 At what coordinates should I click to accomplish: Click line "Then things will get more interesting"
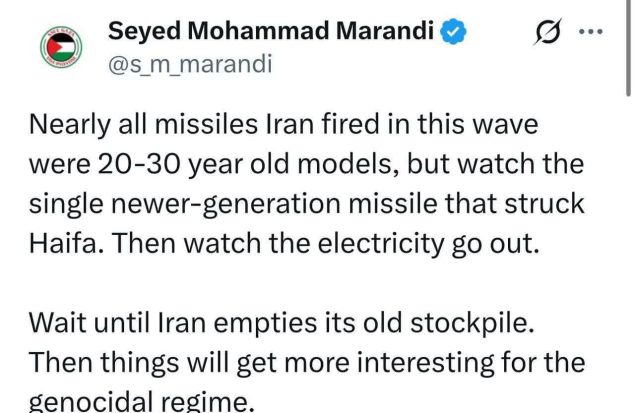(x=307, y=362)
